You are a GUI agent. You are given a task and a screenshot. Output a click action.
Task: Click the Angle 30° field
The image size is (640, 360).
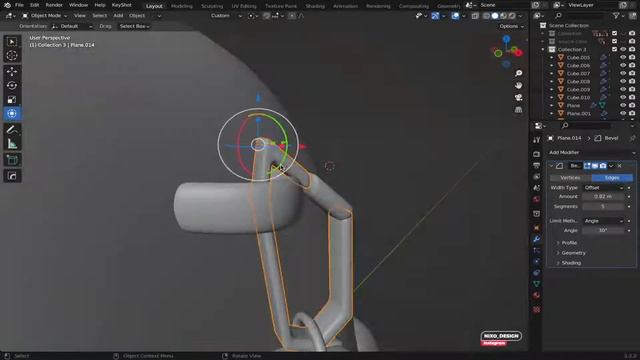pyautogui.click(x=603, y=231)
